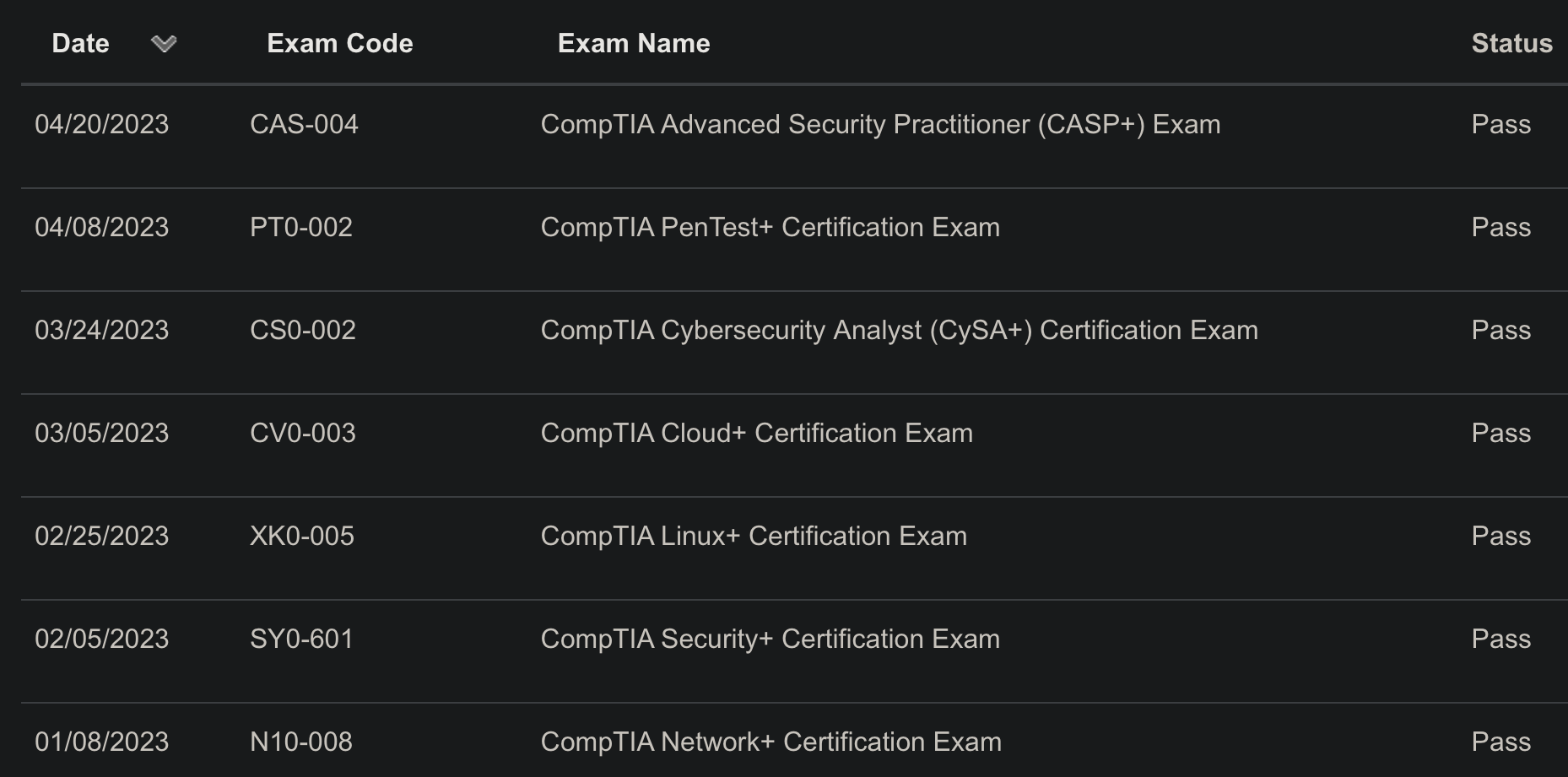Open the CompTIA Security+ Certification Exam record
This screenshot has width=1568, height=777.
[x=770, y=639]
